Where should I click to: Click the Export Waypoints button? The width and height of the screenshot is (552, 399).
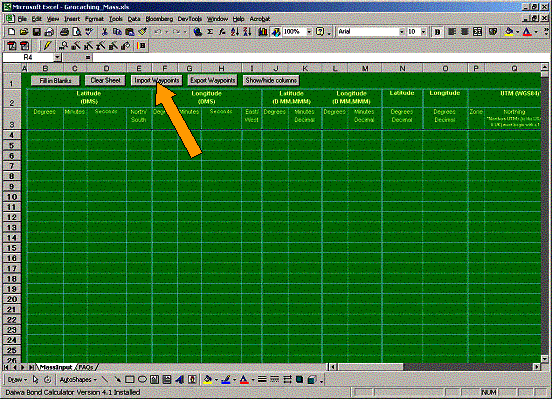tap(213, 80)
